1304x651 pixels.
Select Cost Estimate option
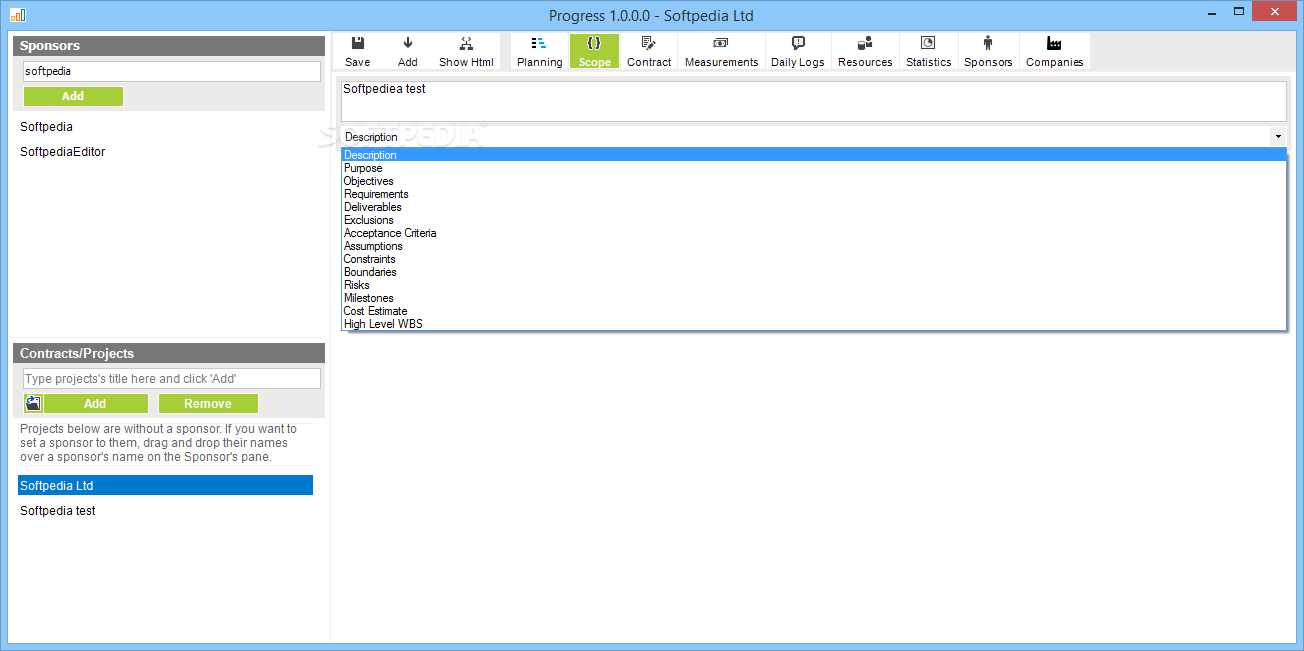(813, 311)
